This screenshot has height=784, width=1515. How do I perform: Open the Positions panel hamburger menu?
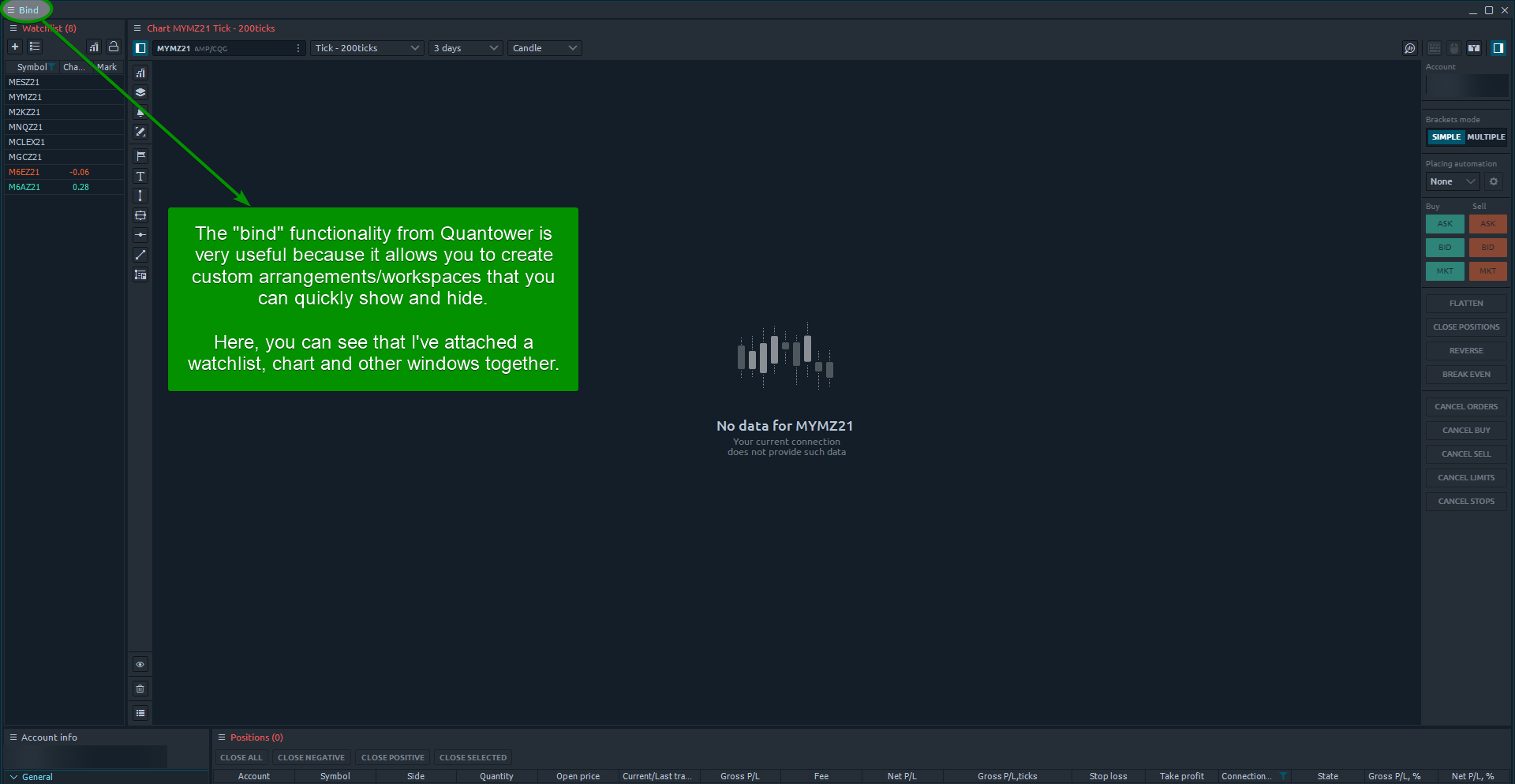click(x=222, y=737)
